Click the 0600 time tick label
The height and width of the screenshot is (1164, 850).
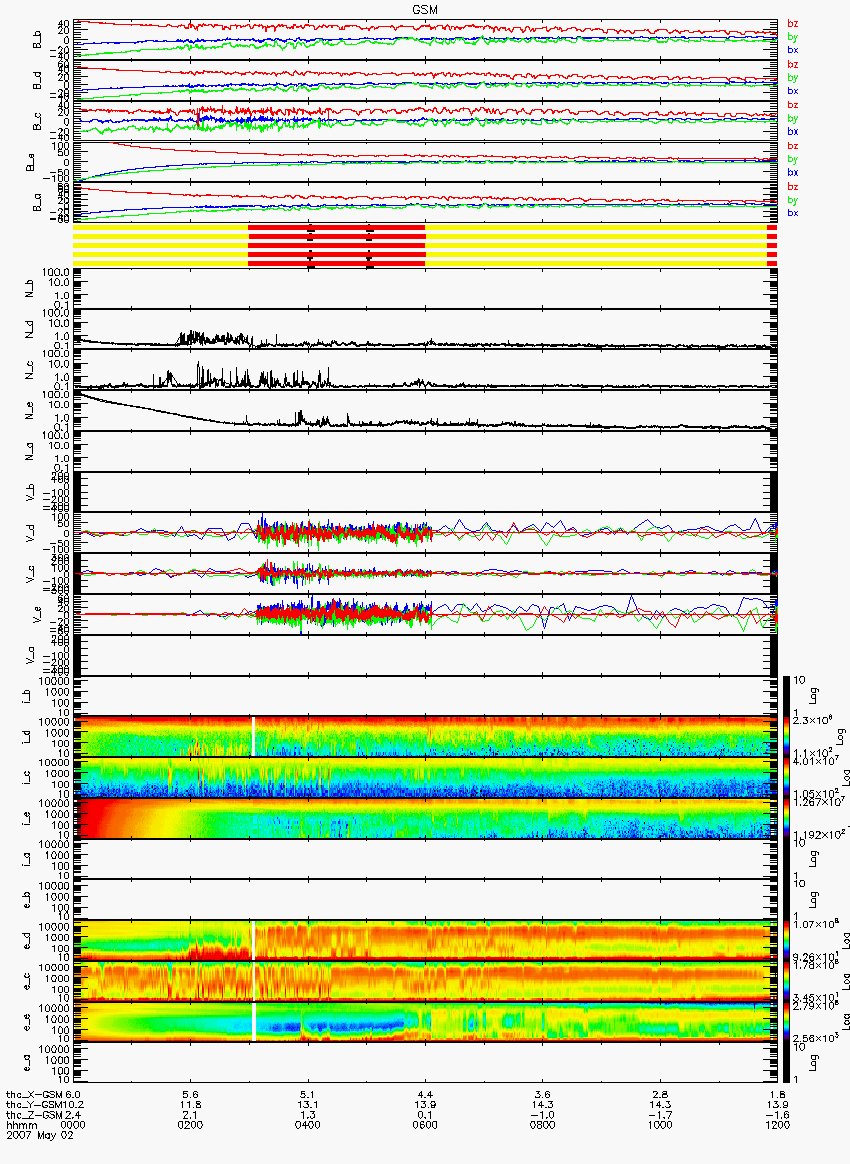coord(425,1125)
